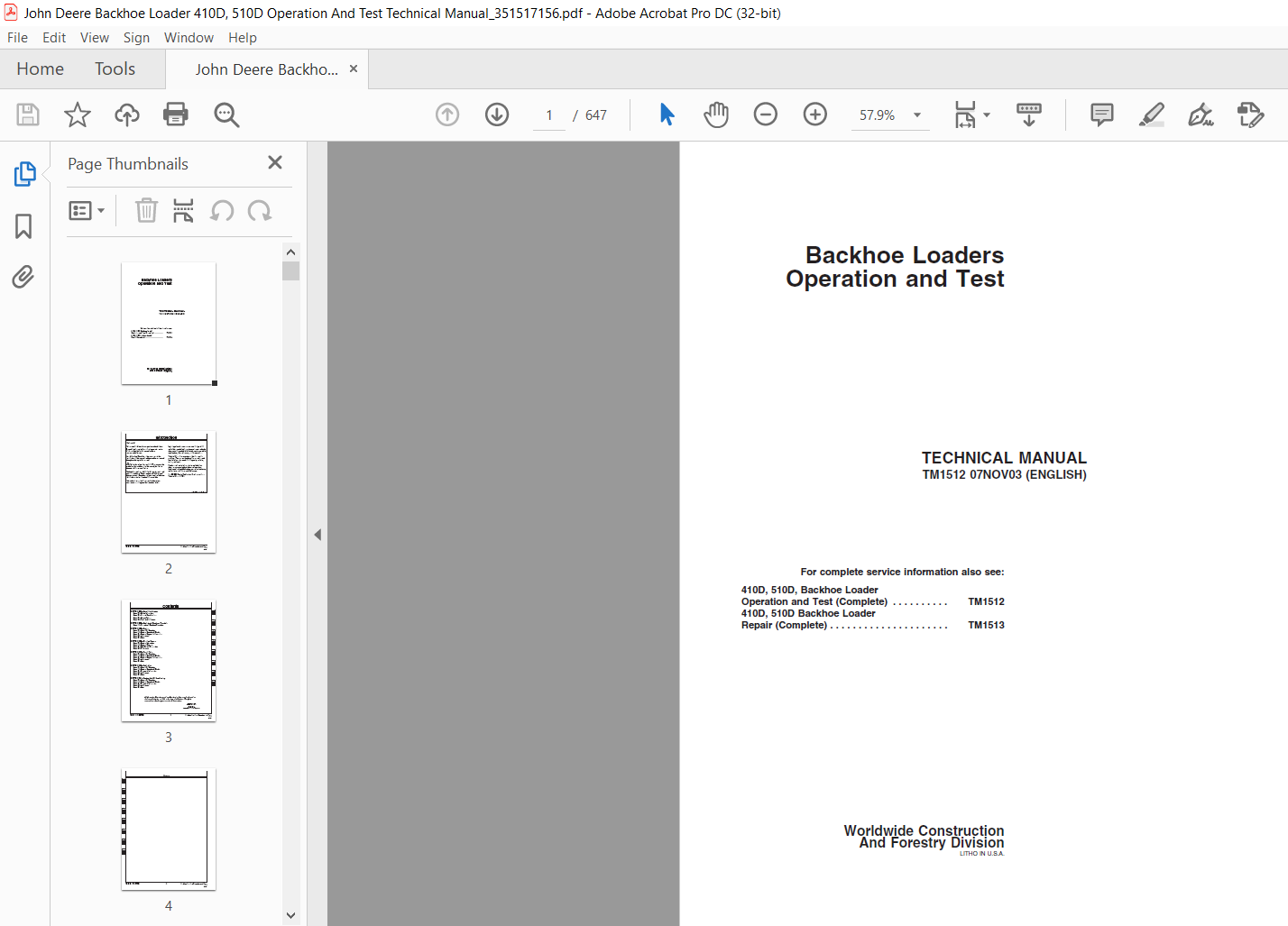The width and height of the screenshot is (1288, 926).
Task: Delete selected page with trash icon
Action: coord(146,210)
